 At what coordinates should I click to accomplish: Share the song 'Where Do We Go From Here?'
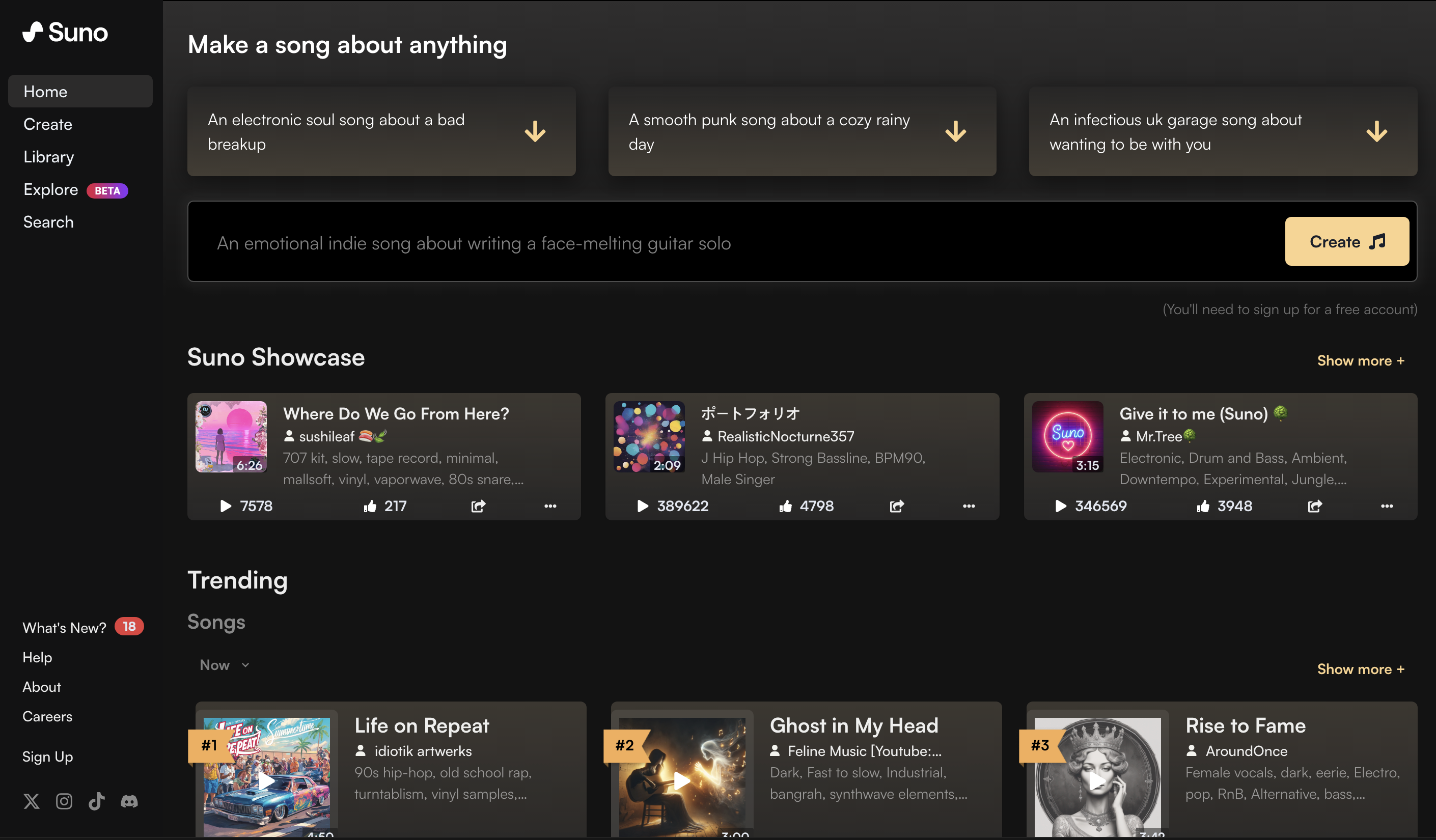[478, 506]
